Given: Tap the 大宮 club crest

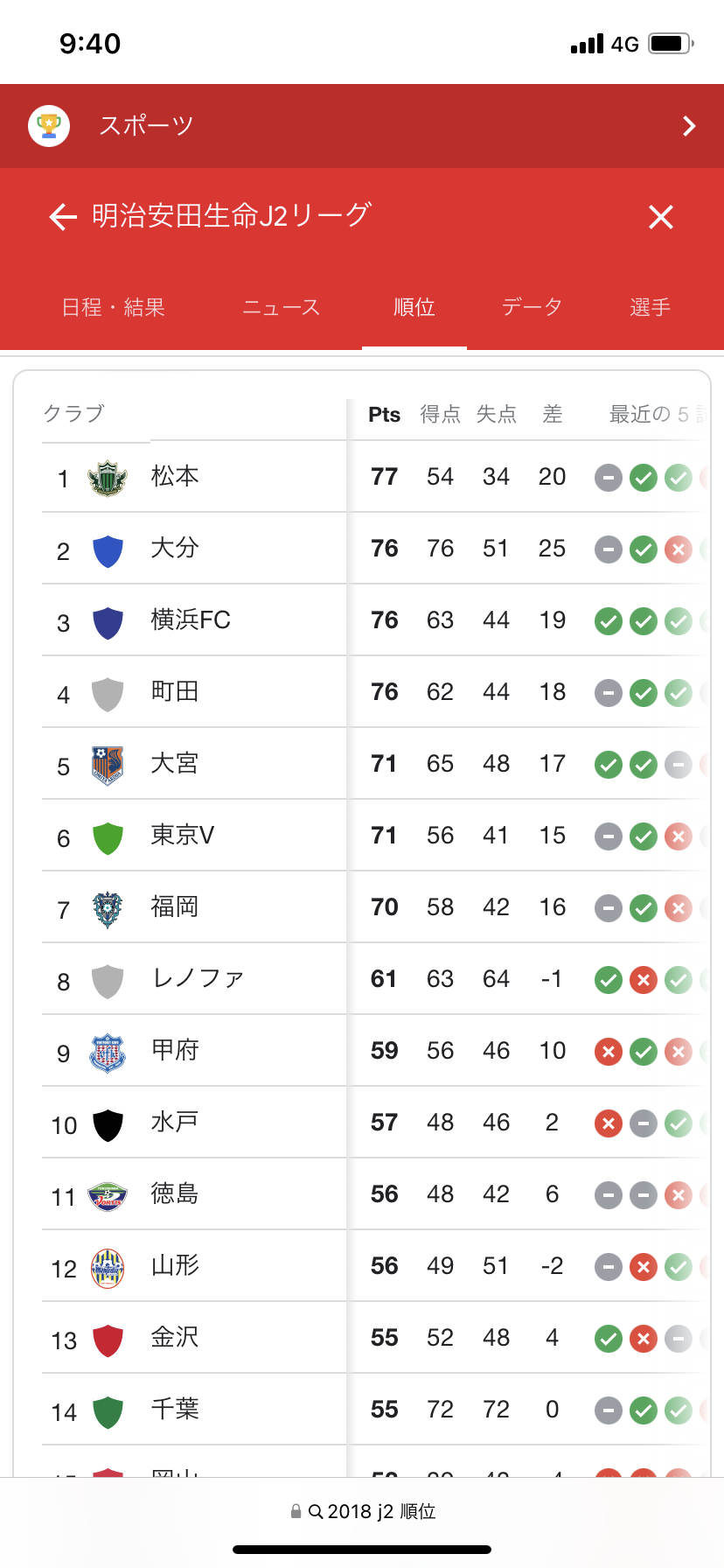Looking at the screenshot, I should tap(108, 765).
